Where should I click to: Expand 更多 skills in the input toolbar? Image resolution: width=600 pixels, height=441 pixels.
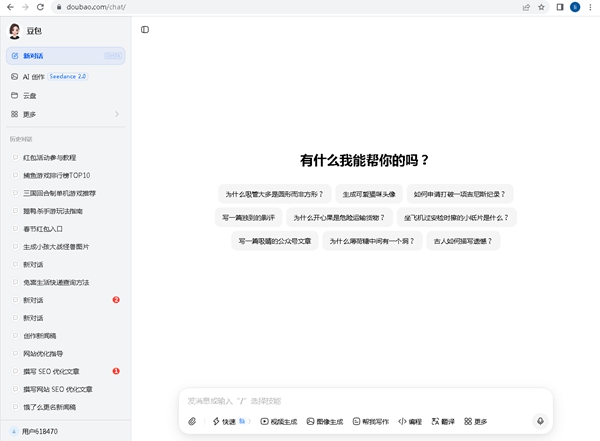(476, 422)
